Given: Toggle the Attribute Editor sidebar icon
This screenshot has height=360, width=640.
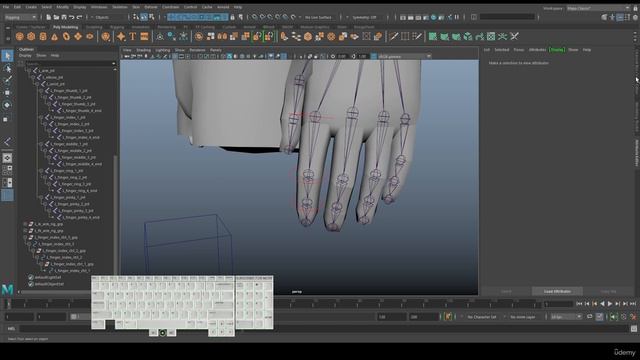Looking at the screenshot, I should click(620, 17).
